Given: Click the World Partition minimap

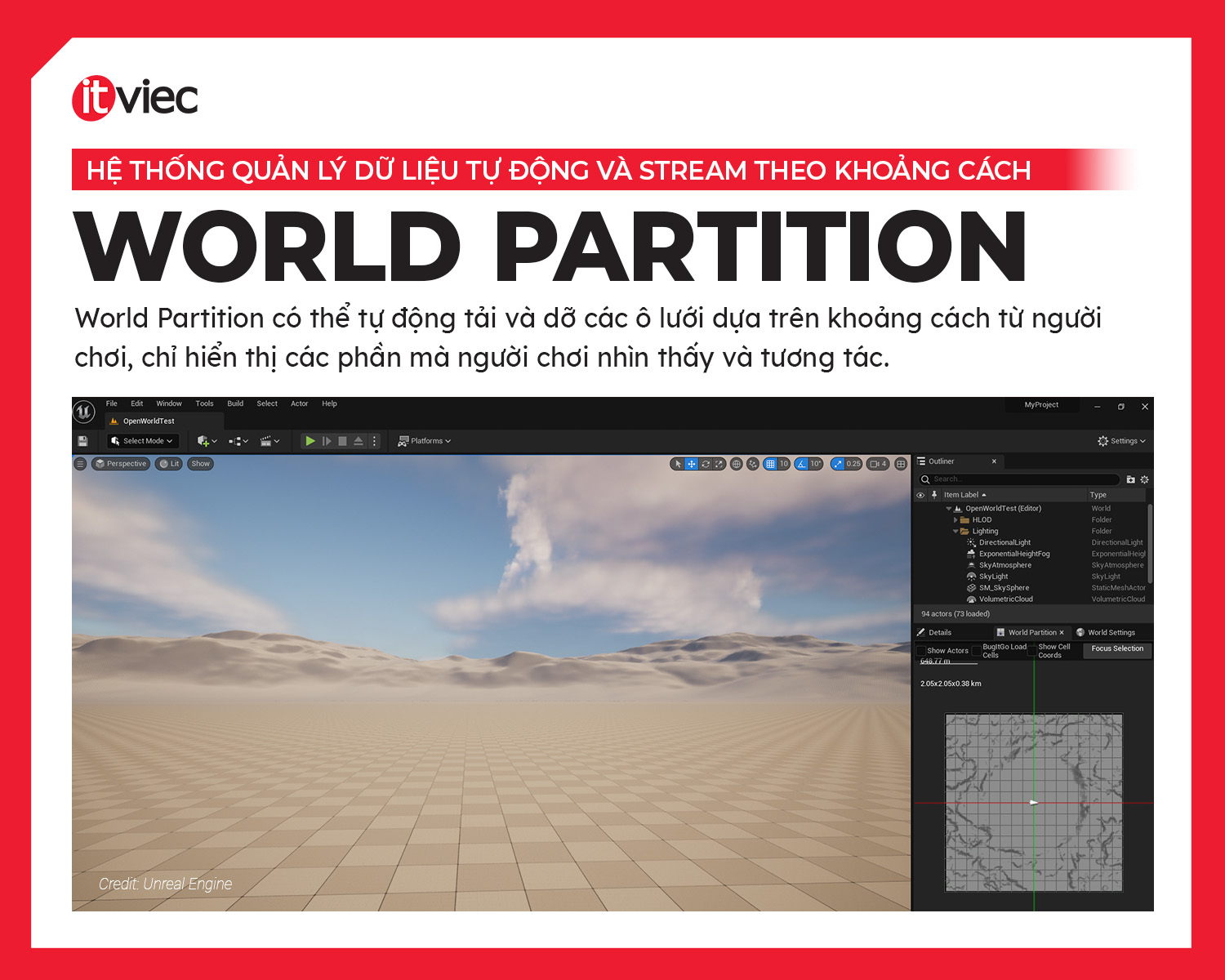Looking at the screenshot, I should (x=1034, y=802).
